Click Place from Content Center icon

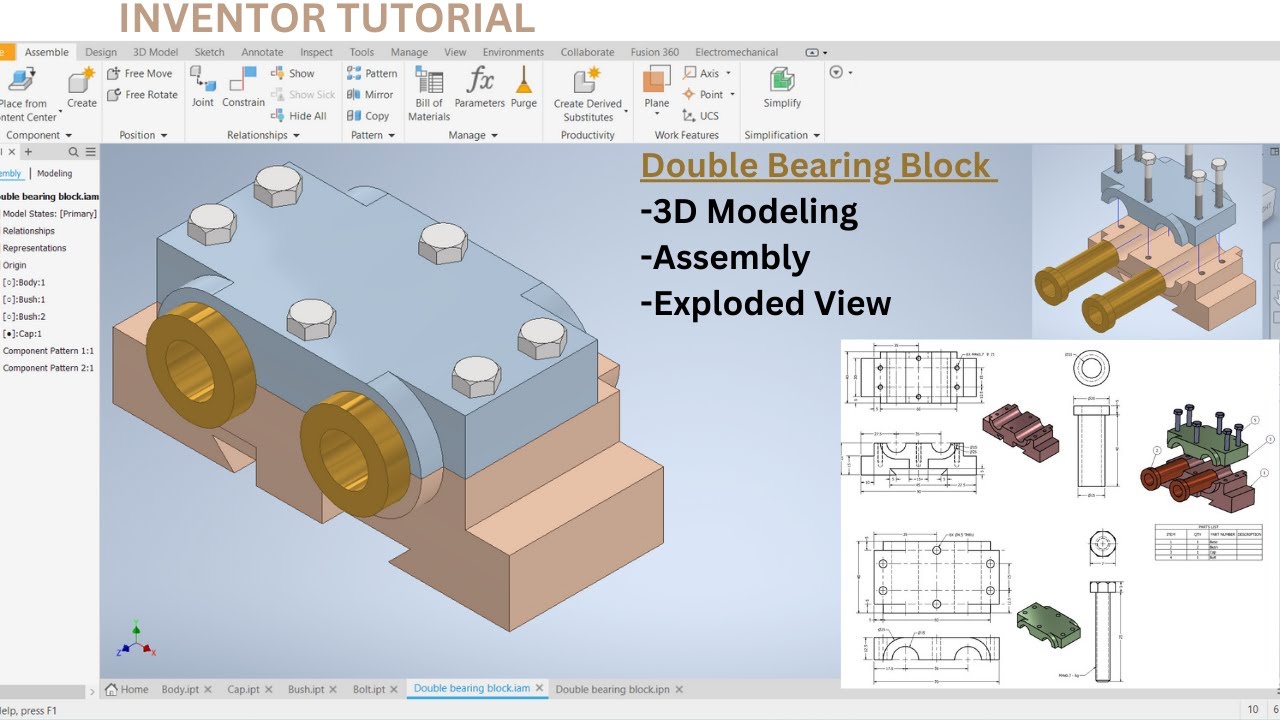tap(22, 80)
